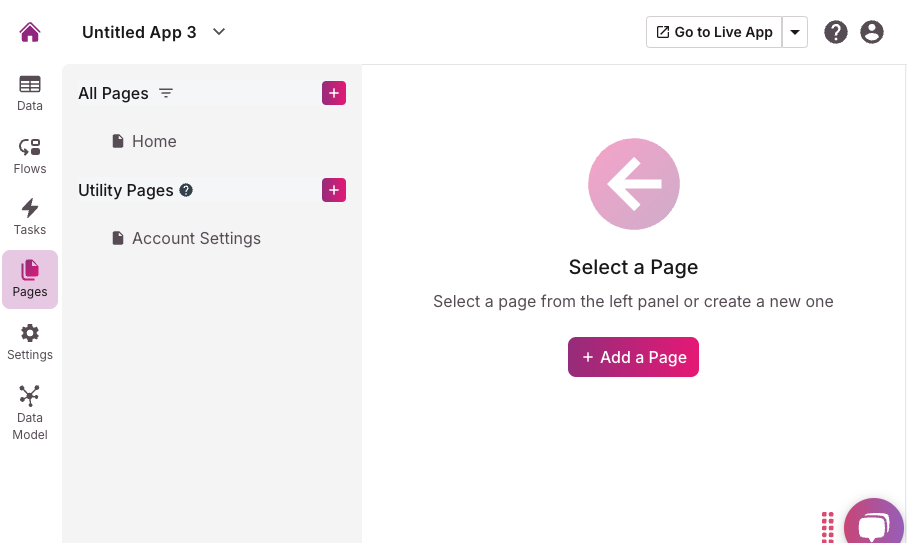Open the Tasks lightning bolt section

tap(30, 217)
